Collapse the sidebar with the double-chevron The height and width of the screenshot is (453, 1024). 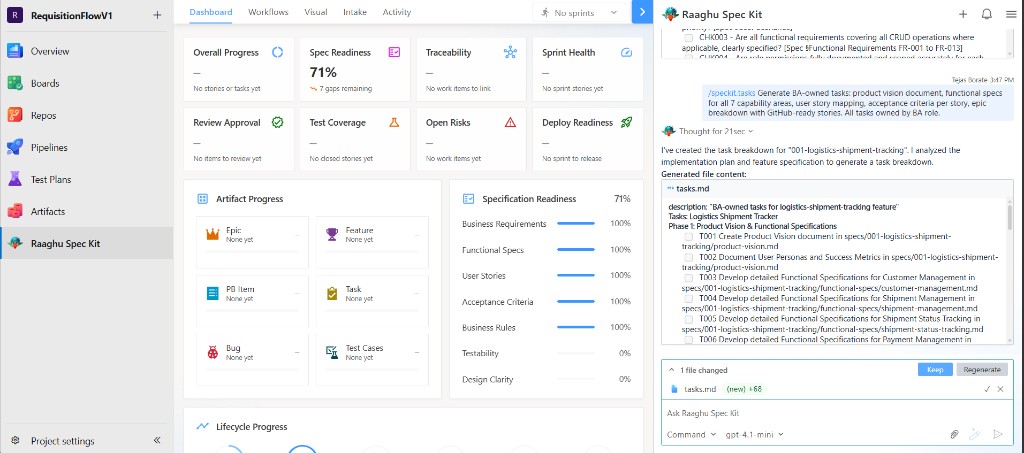coord(157,441)
